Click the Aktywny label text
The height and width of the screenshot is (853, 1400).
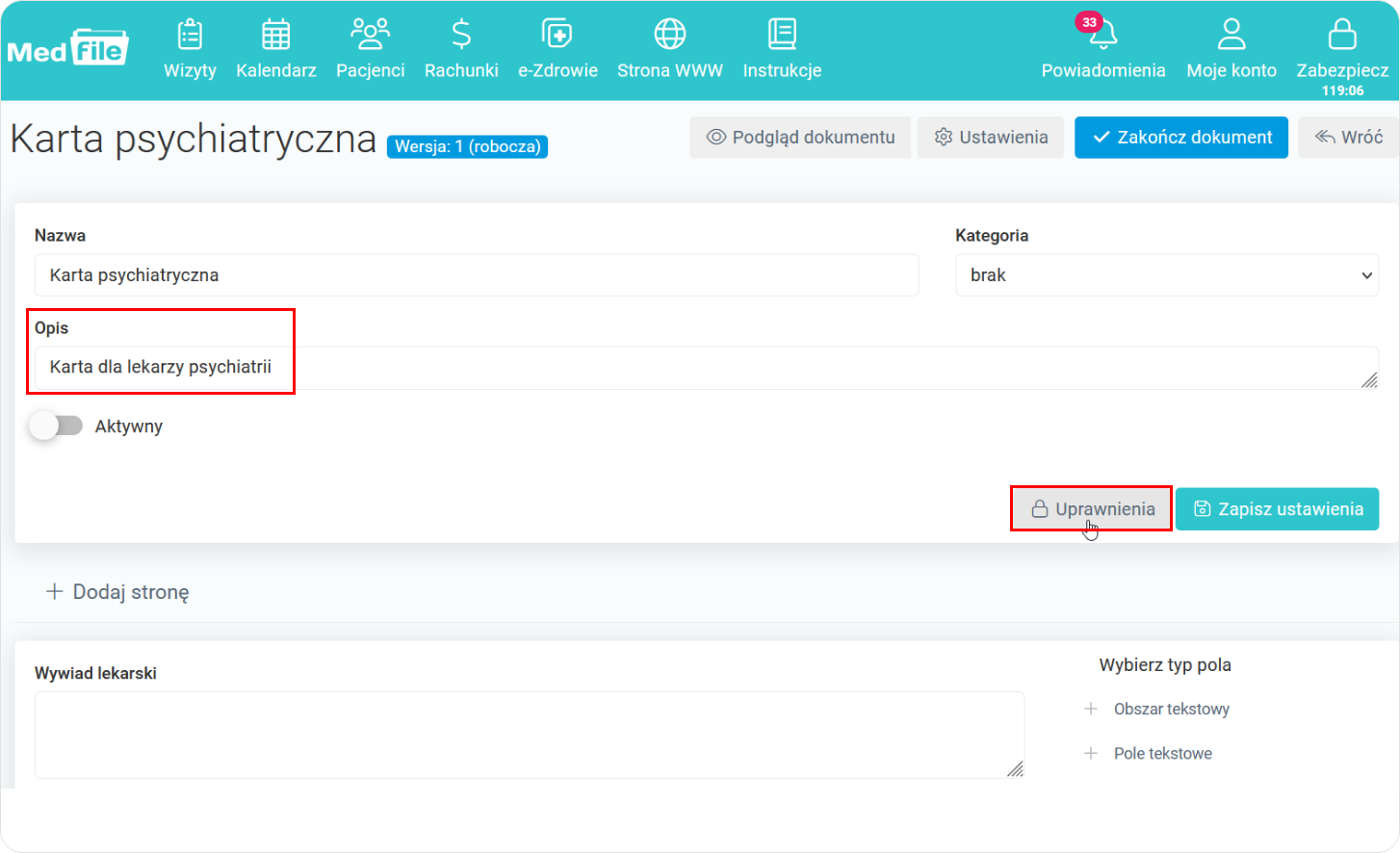(129, 426)
